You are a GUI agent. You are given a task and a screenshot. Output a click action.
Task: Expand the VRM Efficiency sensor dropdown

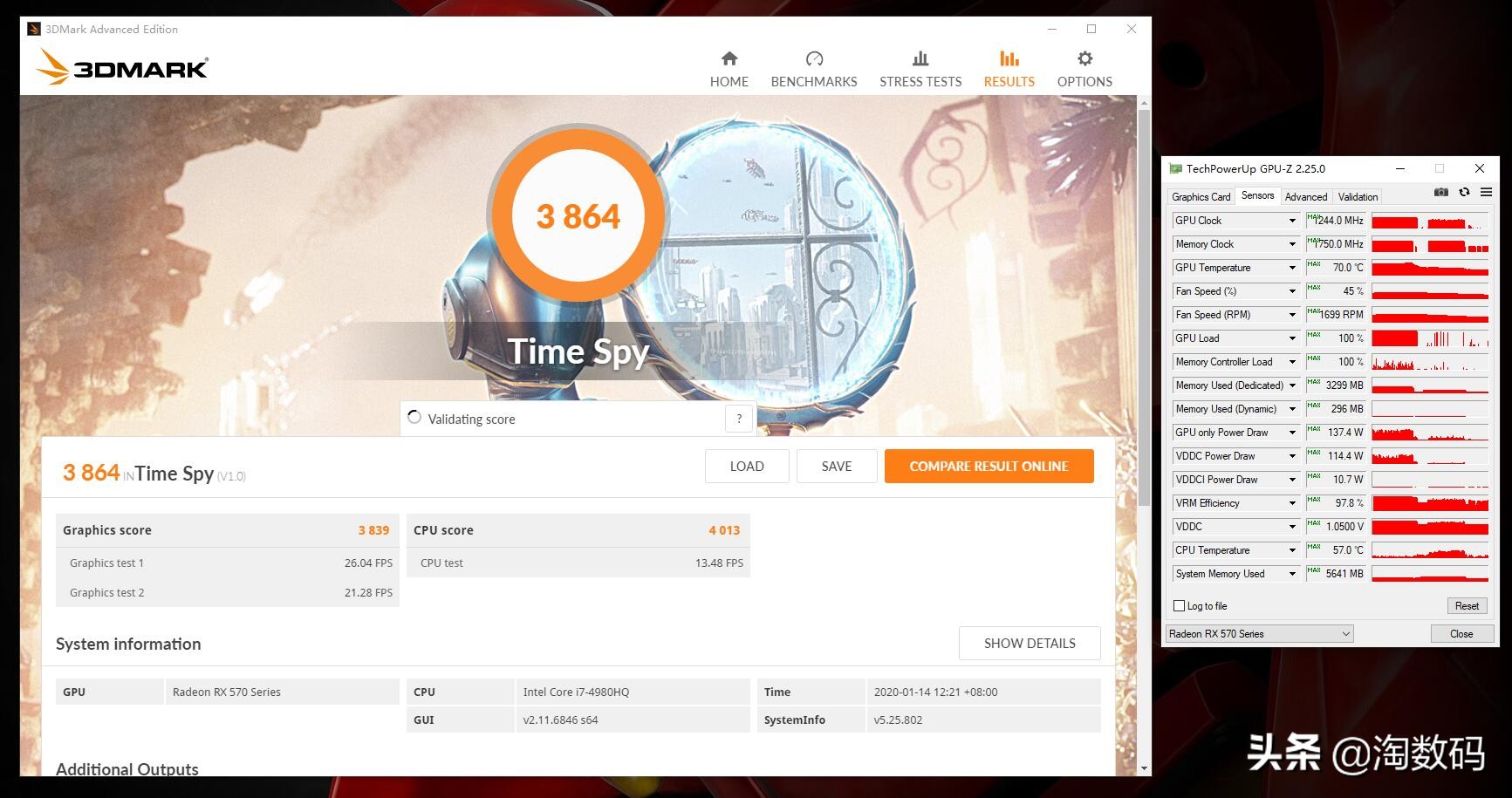[x=1292, y=503]
